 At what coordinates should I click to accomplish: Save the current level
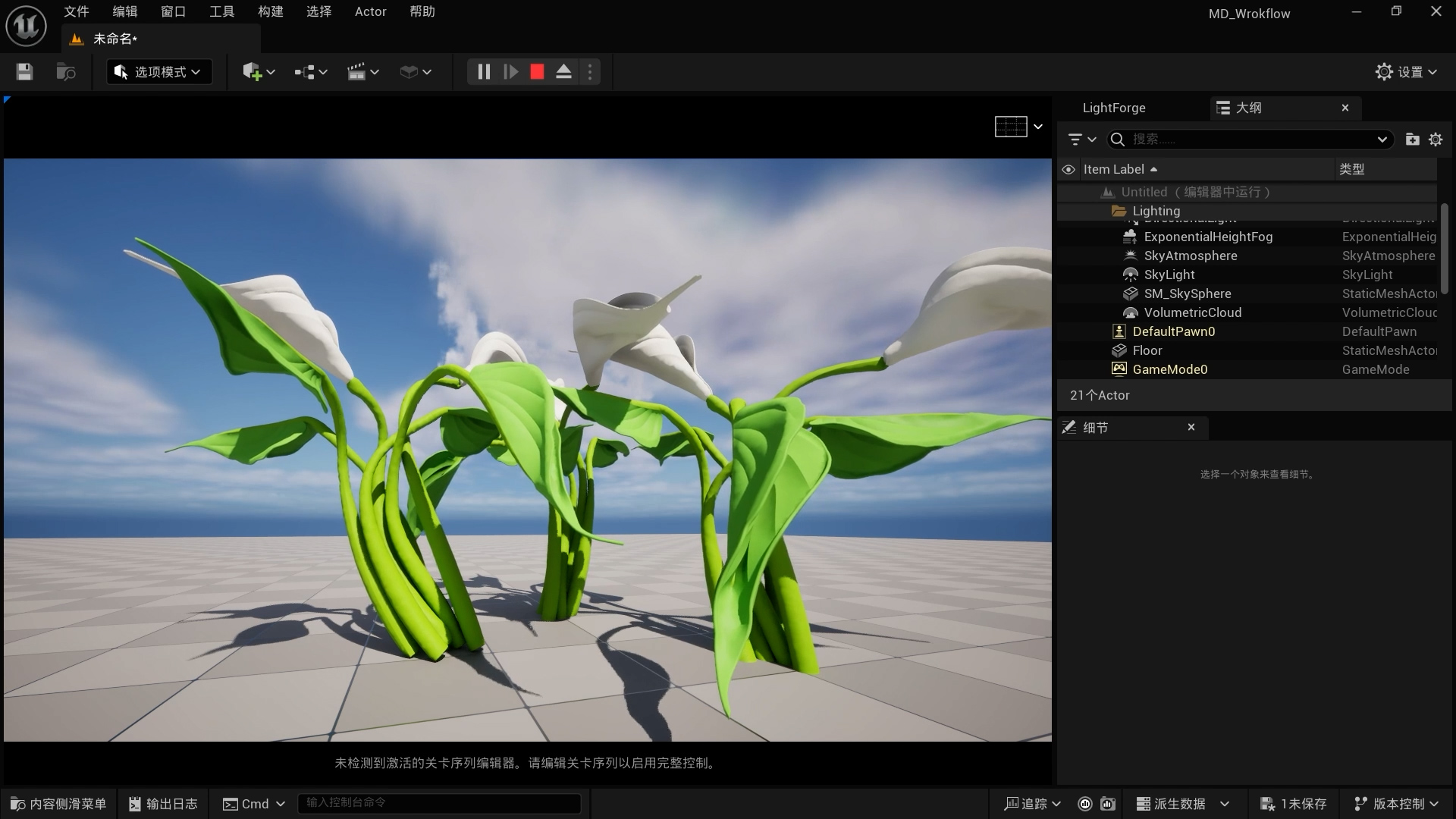pos(24,71)
